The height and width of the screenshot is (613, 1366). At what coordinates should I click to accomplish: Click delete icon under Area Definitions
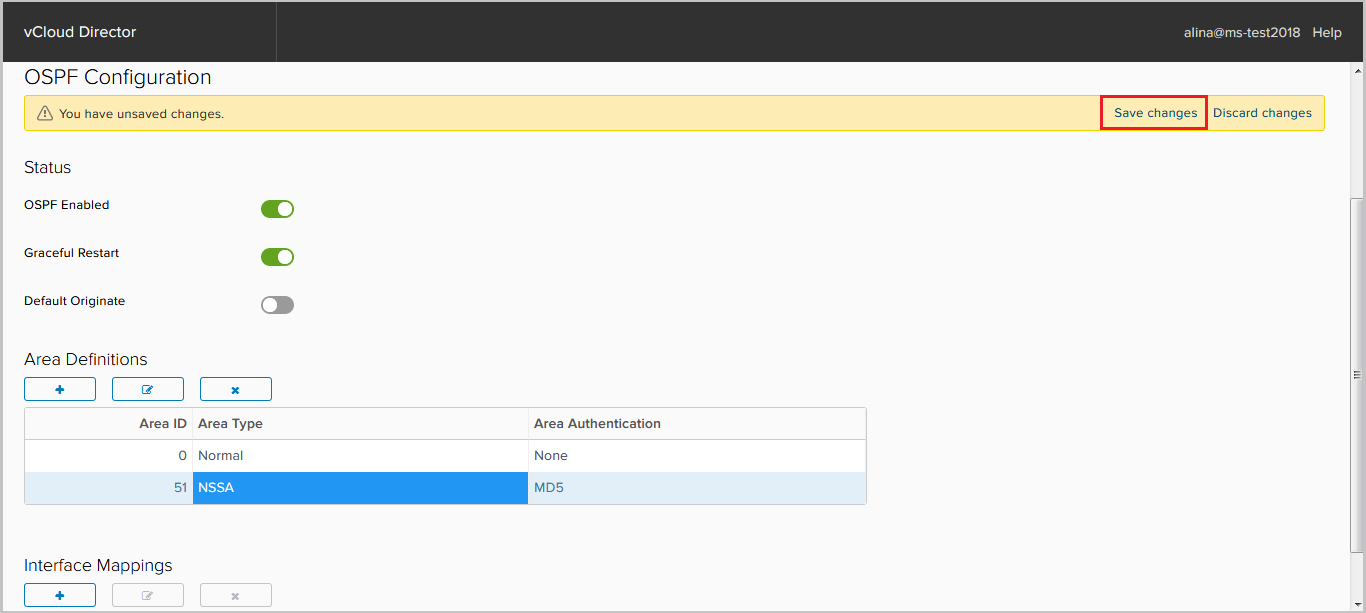236,389
